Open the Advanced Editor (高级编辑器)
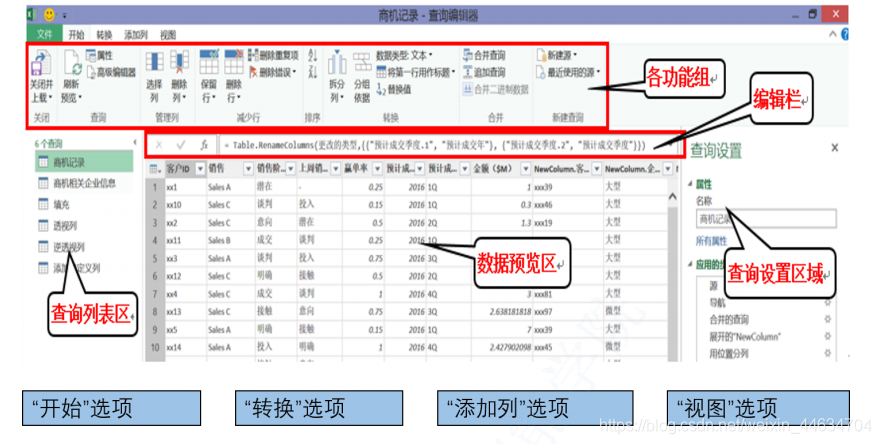The height and width of the screenshot is (444, 881). tap(111, 72)
